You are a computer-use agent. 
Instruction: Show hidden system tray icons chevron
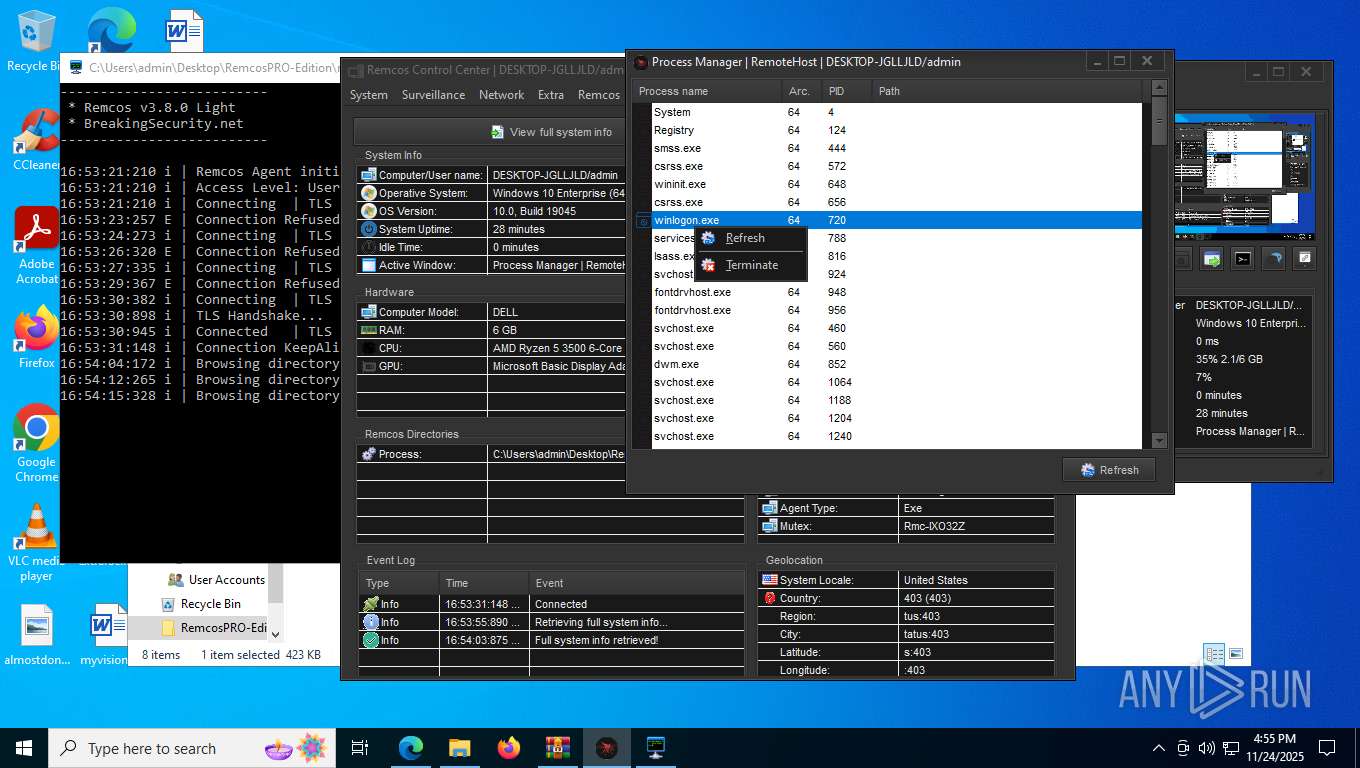(x=1159, y=748)
